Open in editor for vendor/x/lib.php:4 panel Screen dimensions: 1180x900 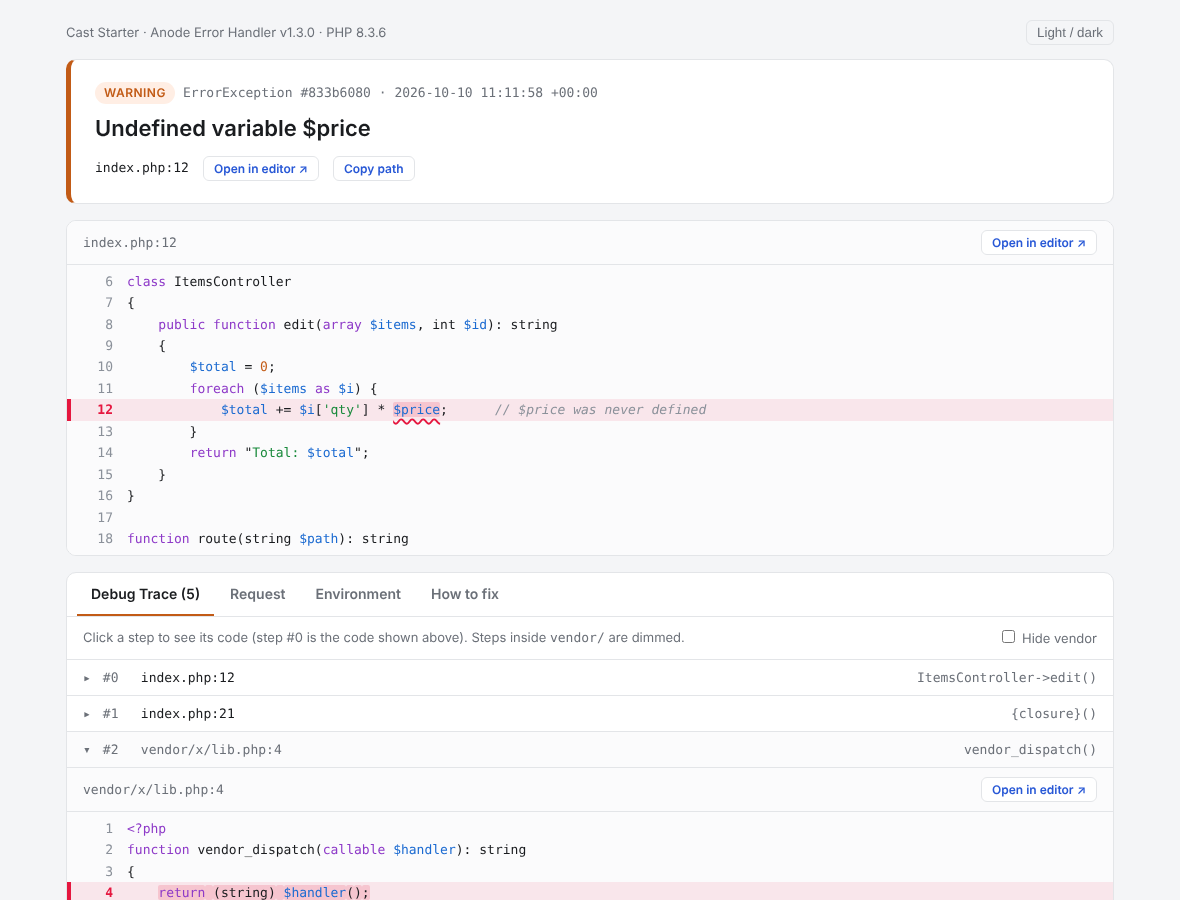[x=1039, y=789]
